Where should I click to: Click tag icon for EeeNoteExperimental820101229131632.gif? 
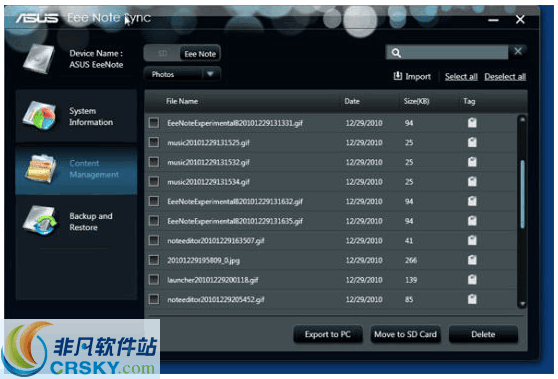click(472, 201)
